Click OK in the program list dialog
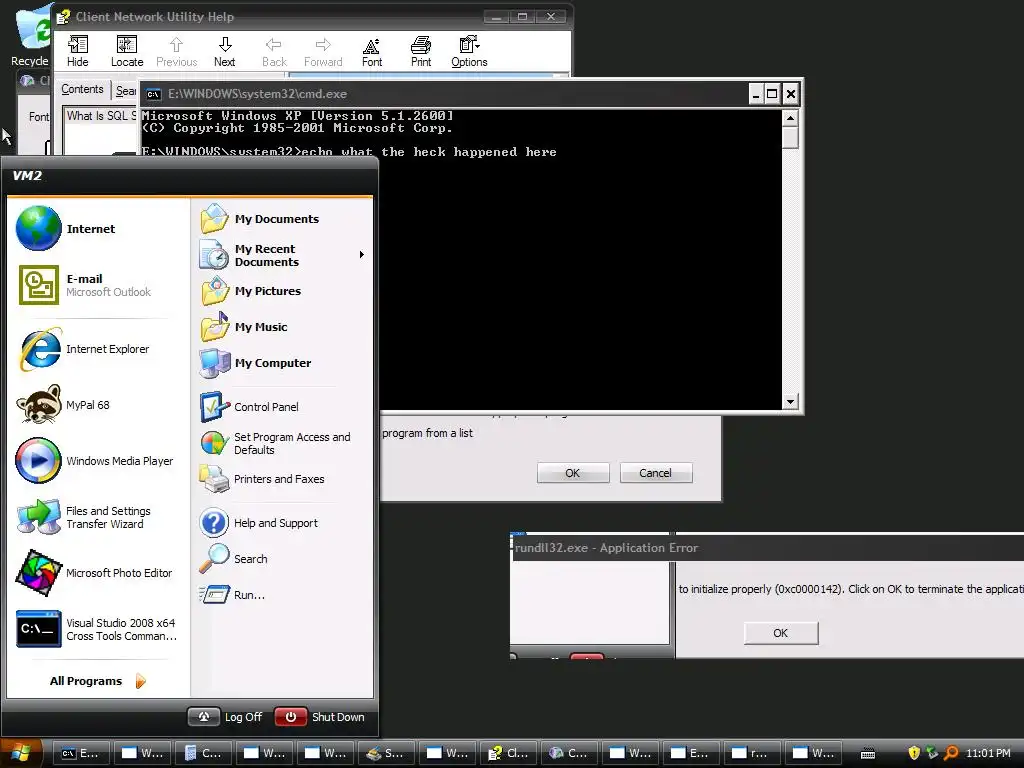The height and width of the screenshot is (768, 1024). (573, 473)
